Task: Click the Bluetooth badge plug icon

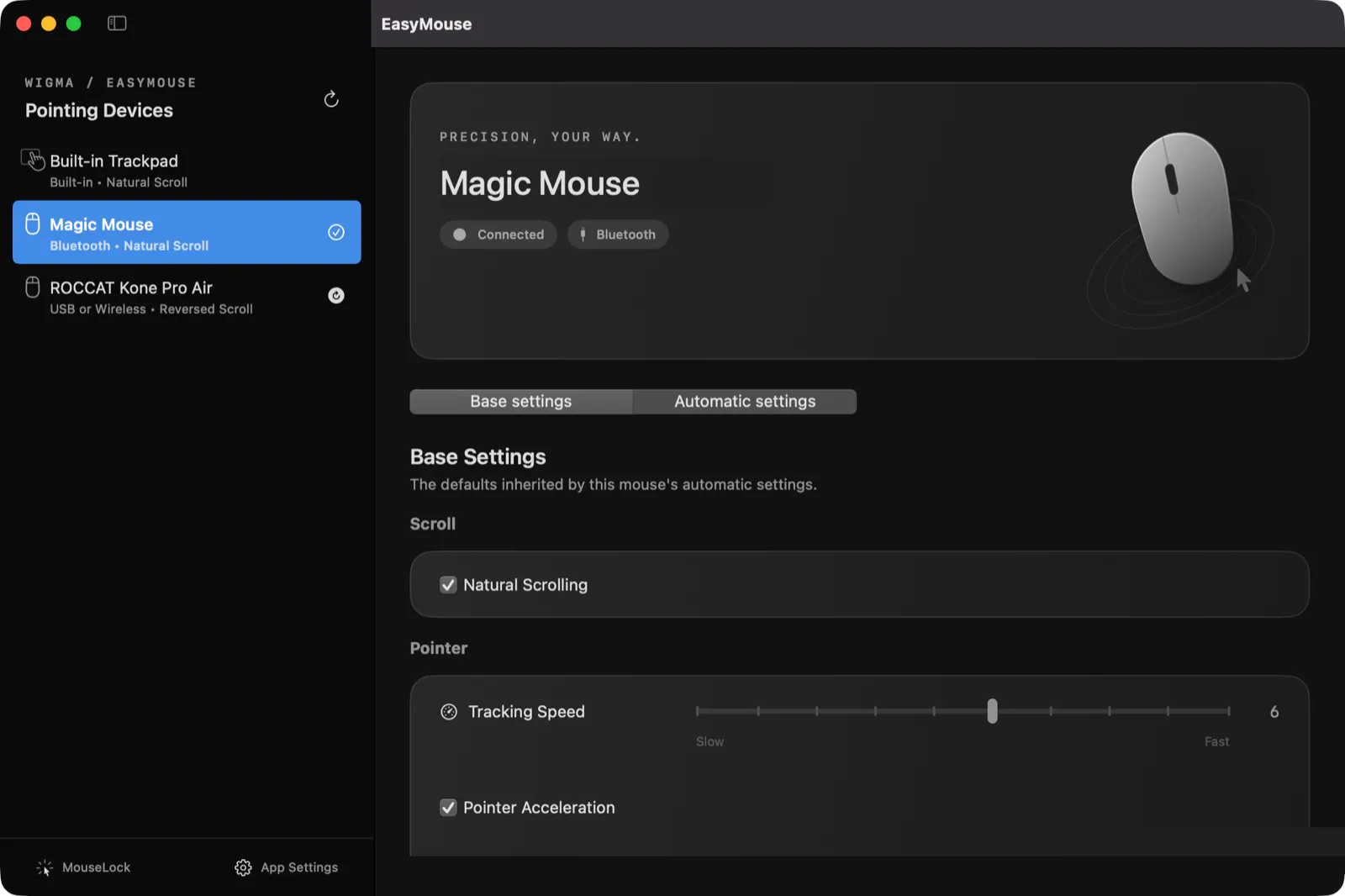Action: pos(583,235)
